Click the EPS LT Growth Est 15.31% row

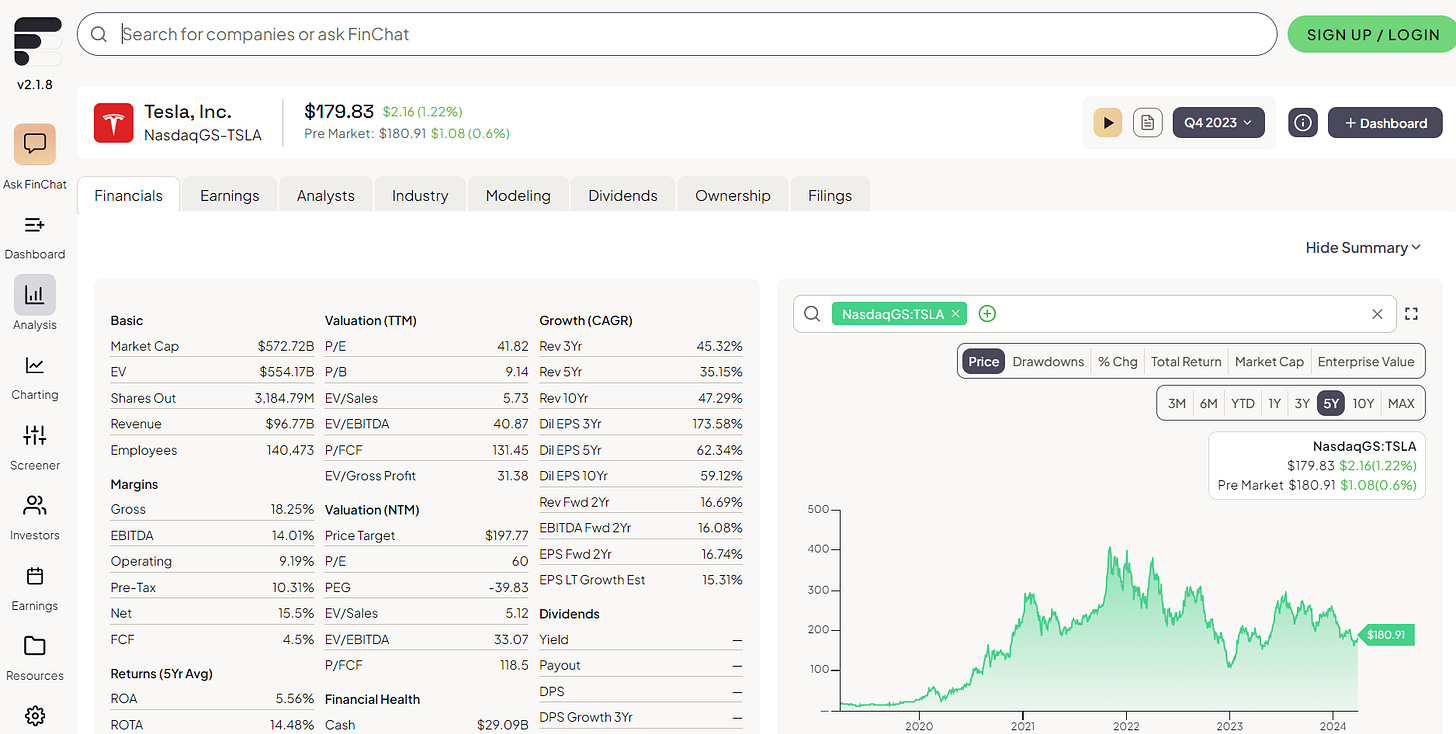click(641, 580)
